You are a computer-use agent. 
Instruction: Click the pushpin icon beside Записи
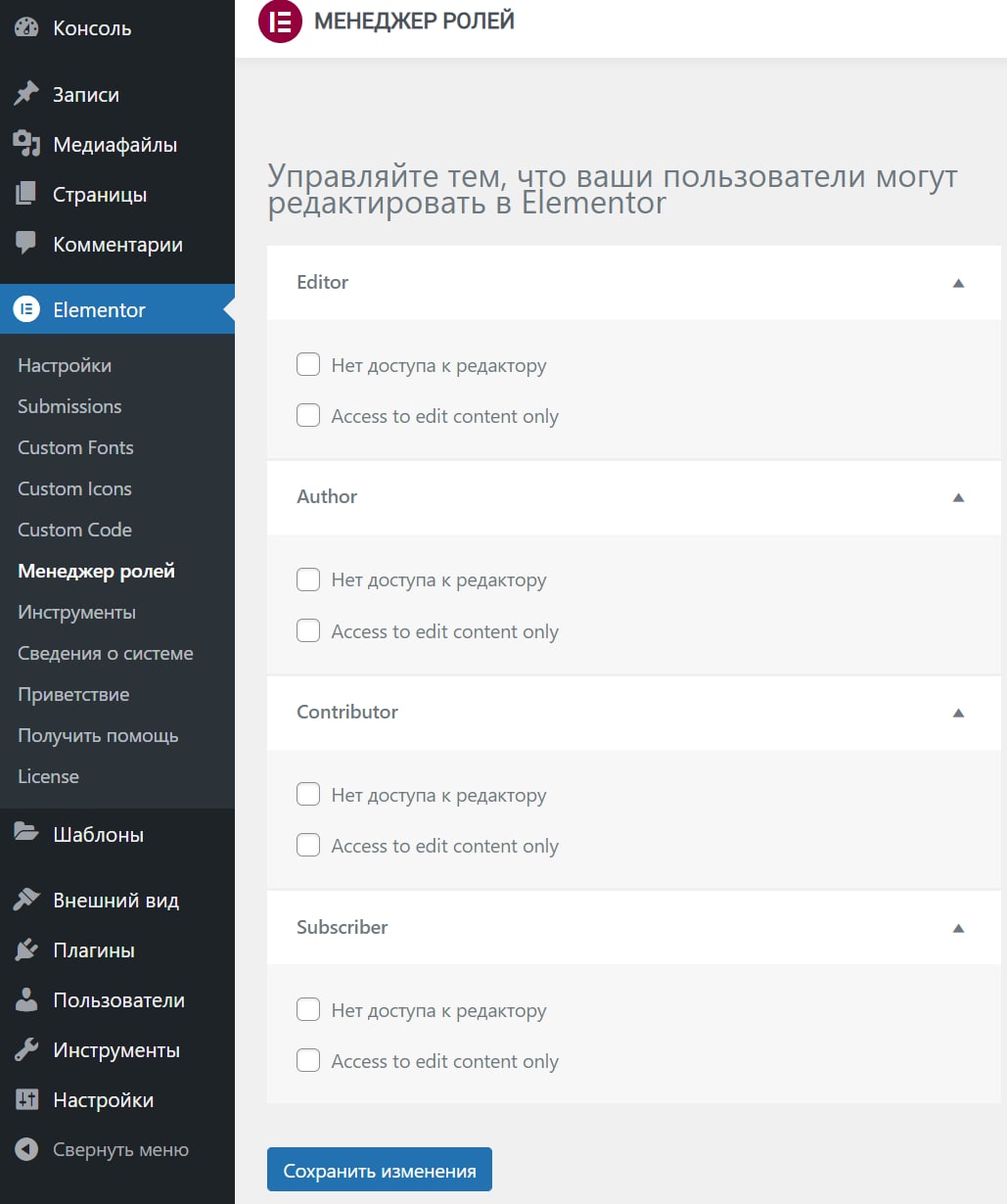[26, 94]
